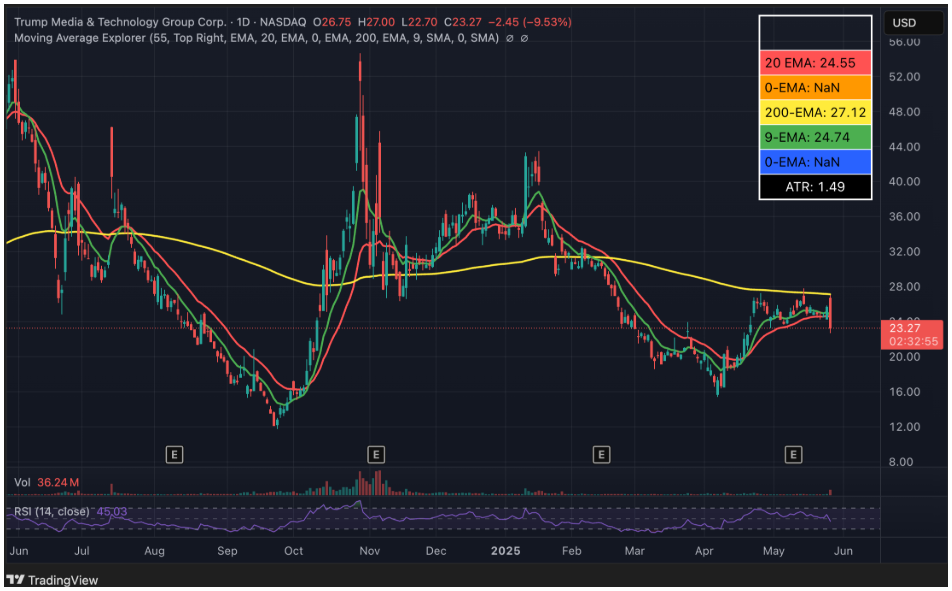Click the 12.00 price axis label
This screenshot has height=591, width=952.
[x=905, y=427]
